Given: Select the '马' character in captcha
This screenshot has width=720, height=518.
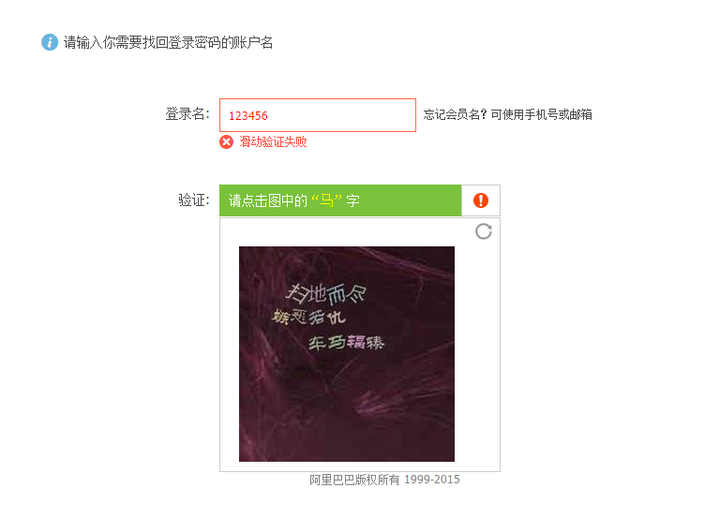Looking at the screenshot, I should (336, 342).
